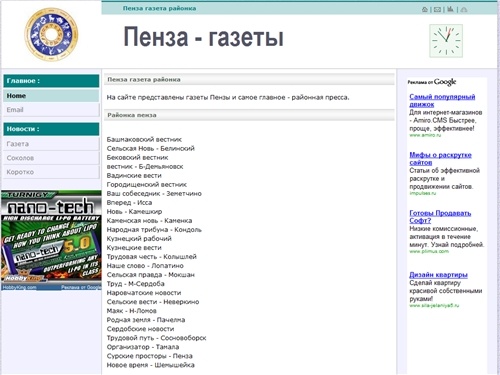Select Народная трибуна - Кондоль entry

[154, 229]
